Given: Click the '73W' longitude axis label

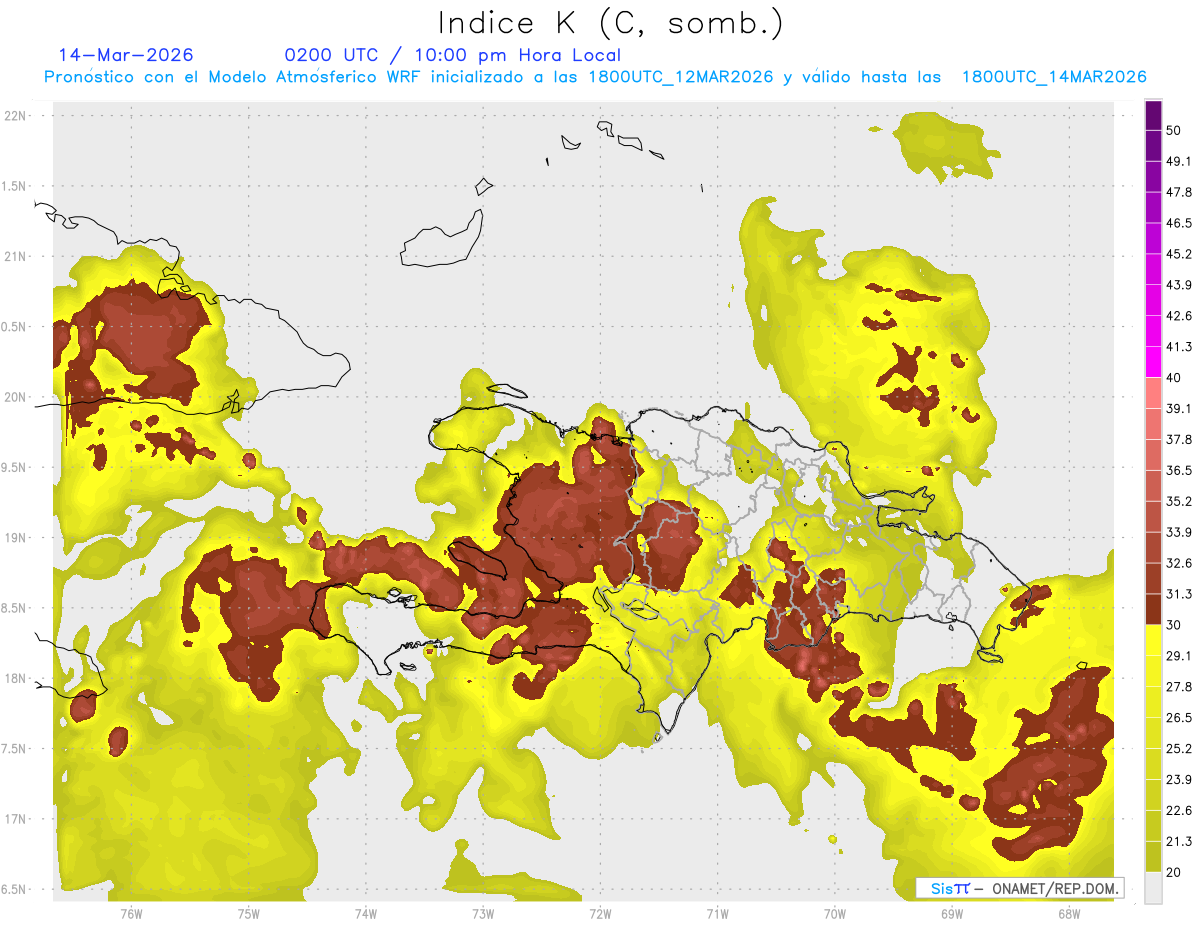Looking at the screenshot, I should coord(483,914).
